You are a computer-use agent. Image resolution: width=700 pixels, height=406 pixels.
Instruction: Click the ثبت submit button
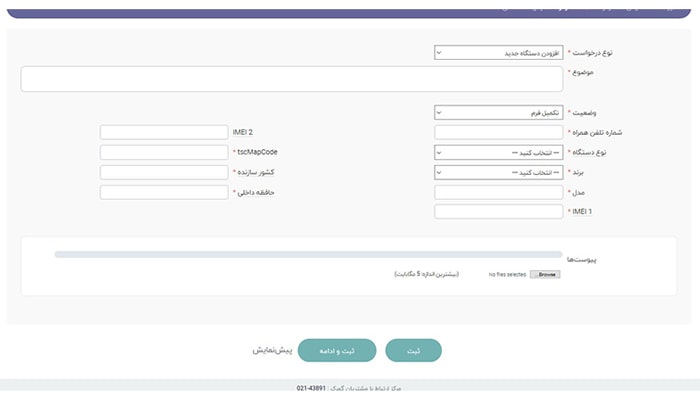tap(413, 351)
